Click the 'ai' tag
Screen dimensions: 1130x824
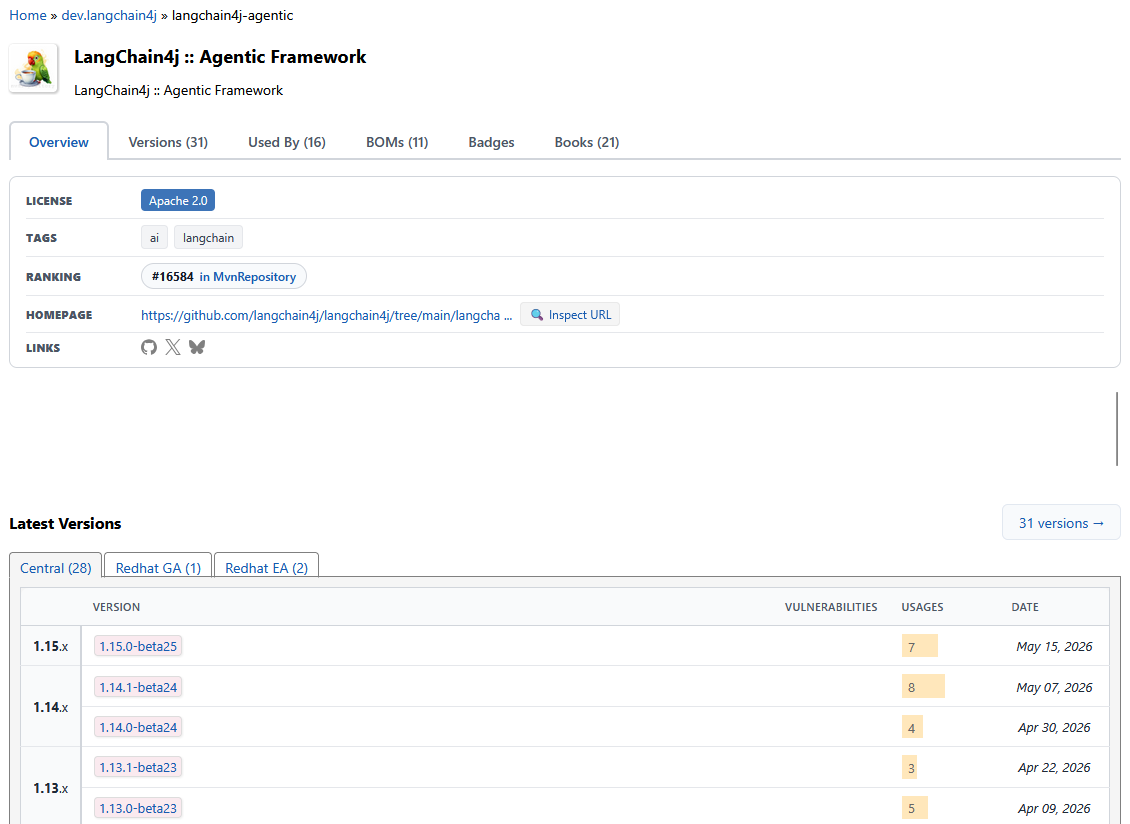coord(154,238)
